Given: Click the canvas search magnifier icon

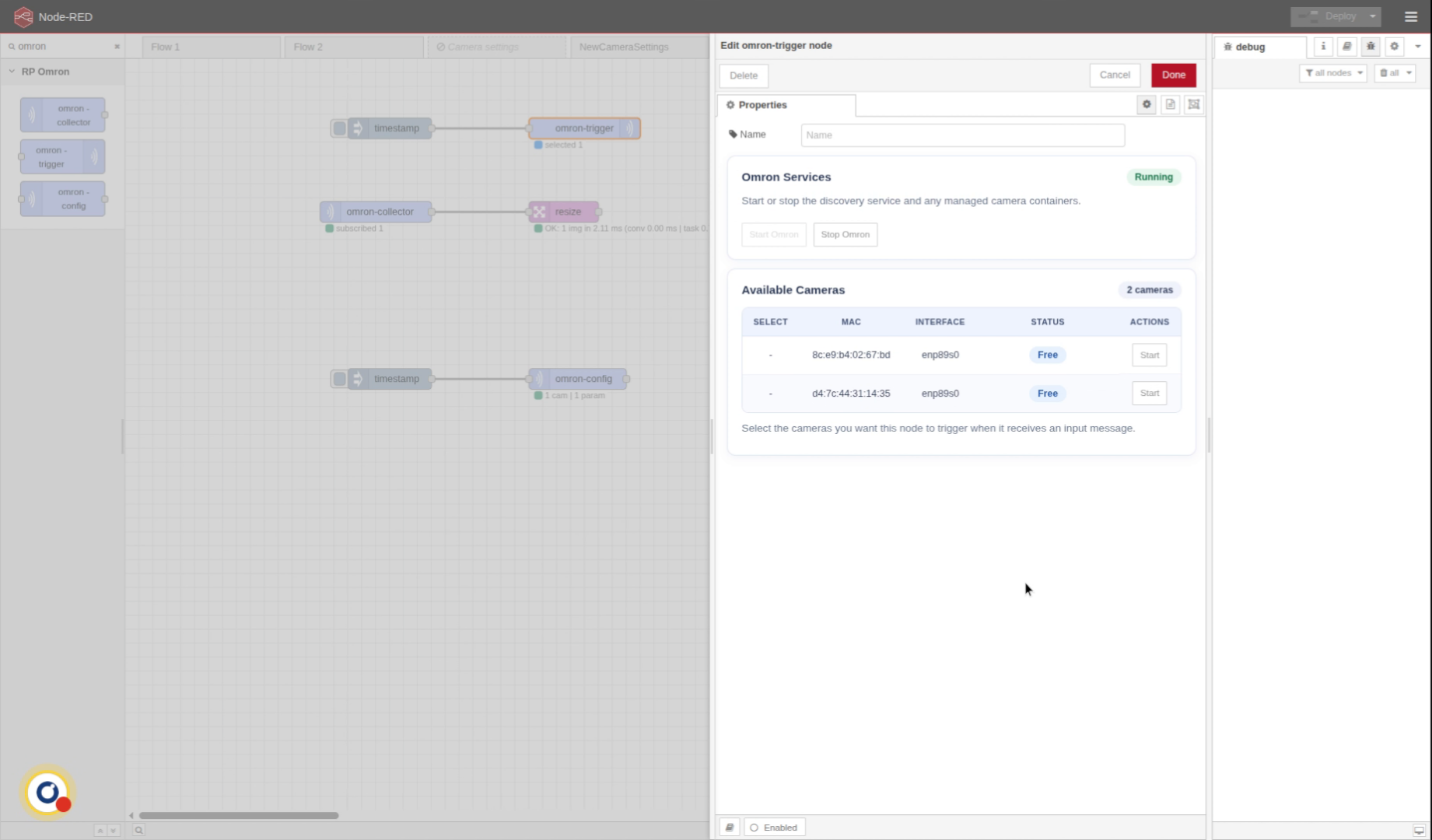Looking at the screenshot, I should 138,830.
